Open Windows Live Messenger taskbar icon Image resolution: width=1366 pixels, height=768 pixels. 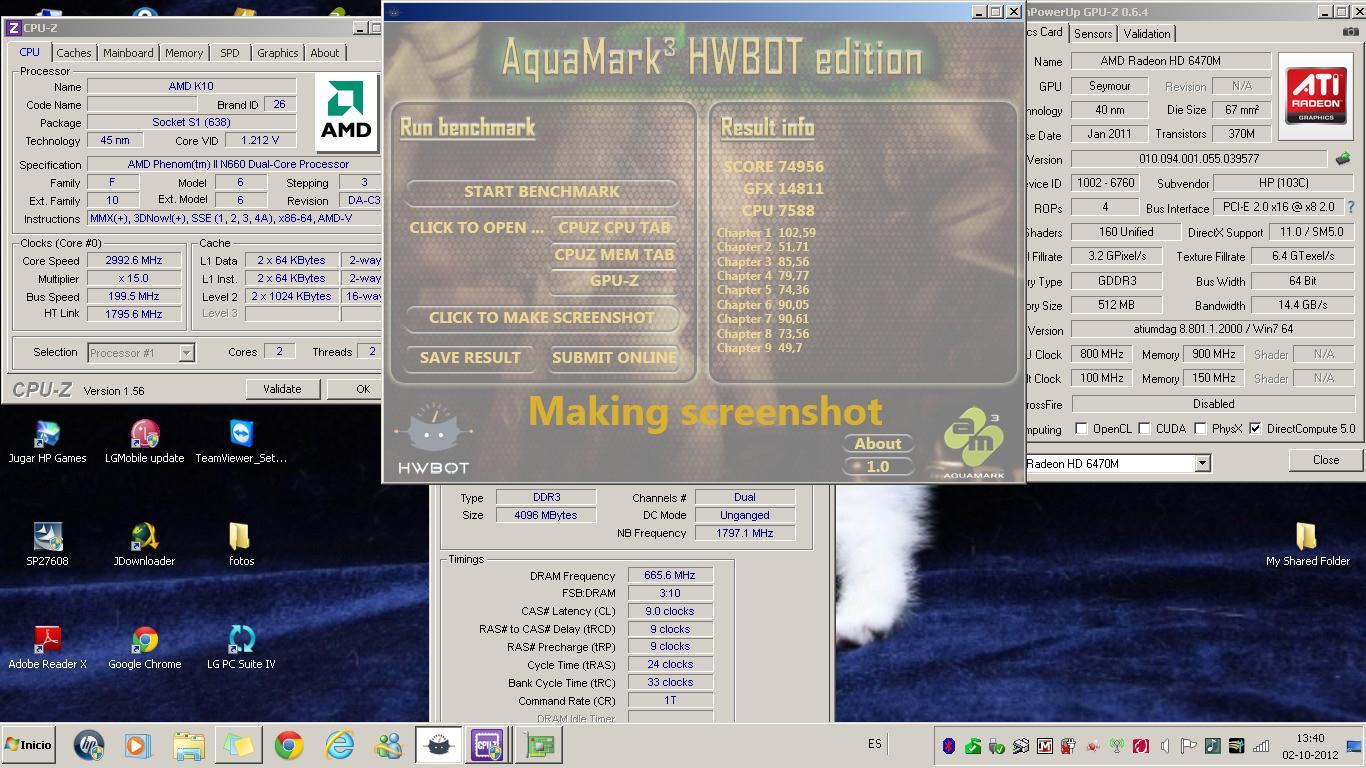388,745
